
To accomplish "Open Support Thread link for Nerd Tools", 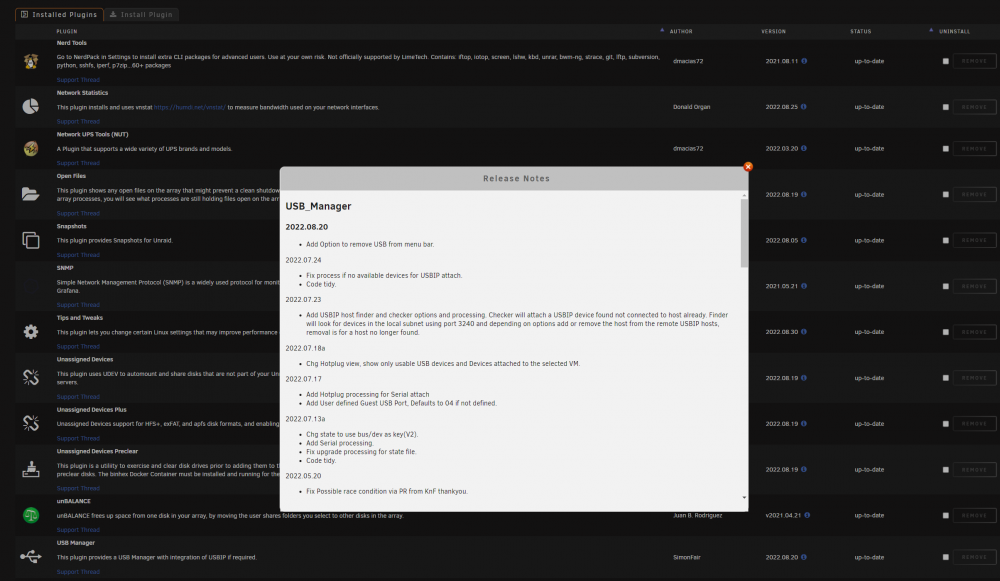I will [x=78, y=80].
